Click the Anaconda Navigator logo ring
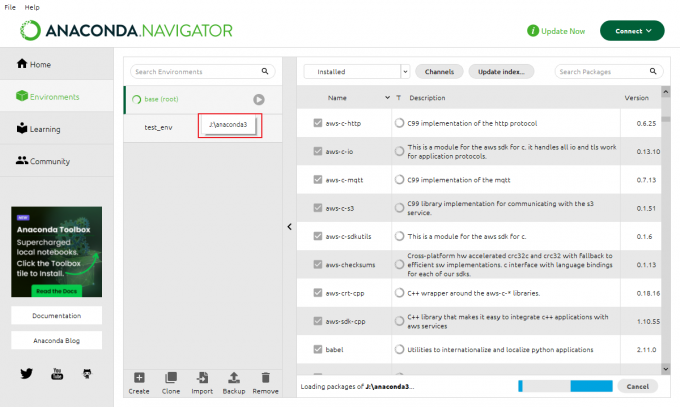Viewport: 680px width, 407px height. point(30,30)
